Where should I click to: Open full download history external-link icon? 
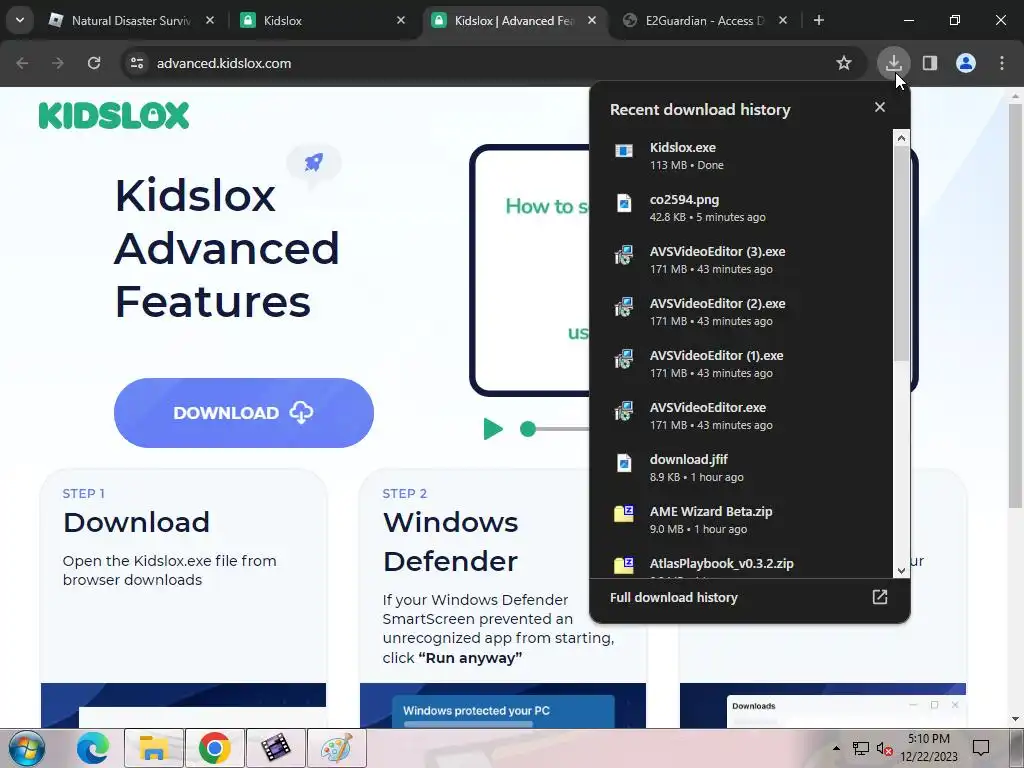click(x=880, y=597)
